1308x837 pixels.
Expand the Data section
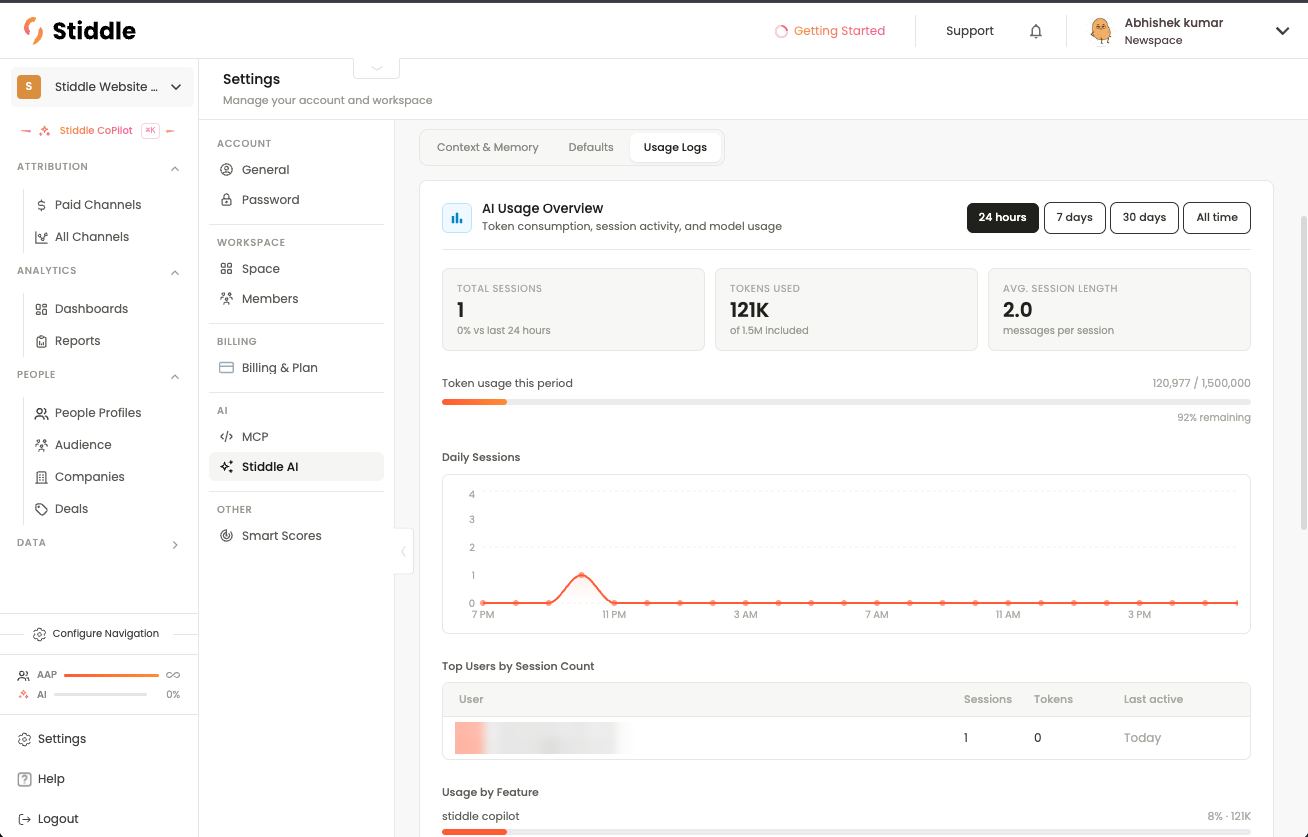coord(175,544)
